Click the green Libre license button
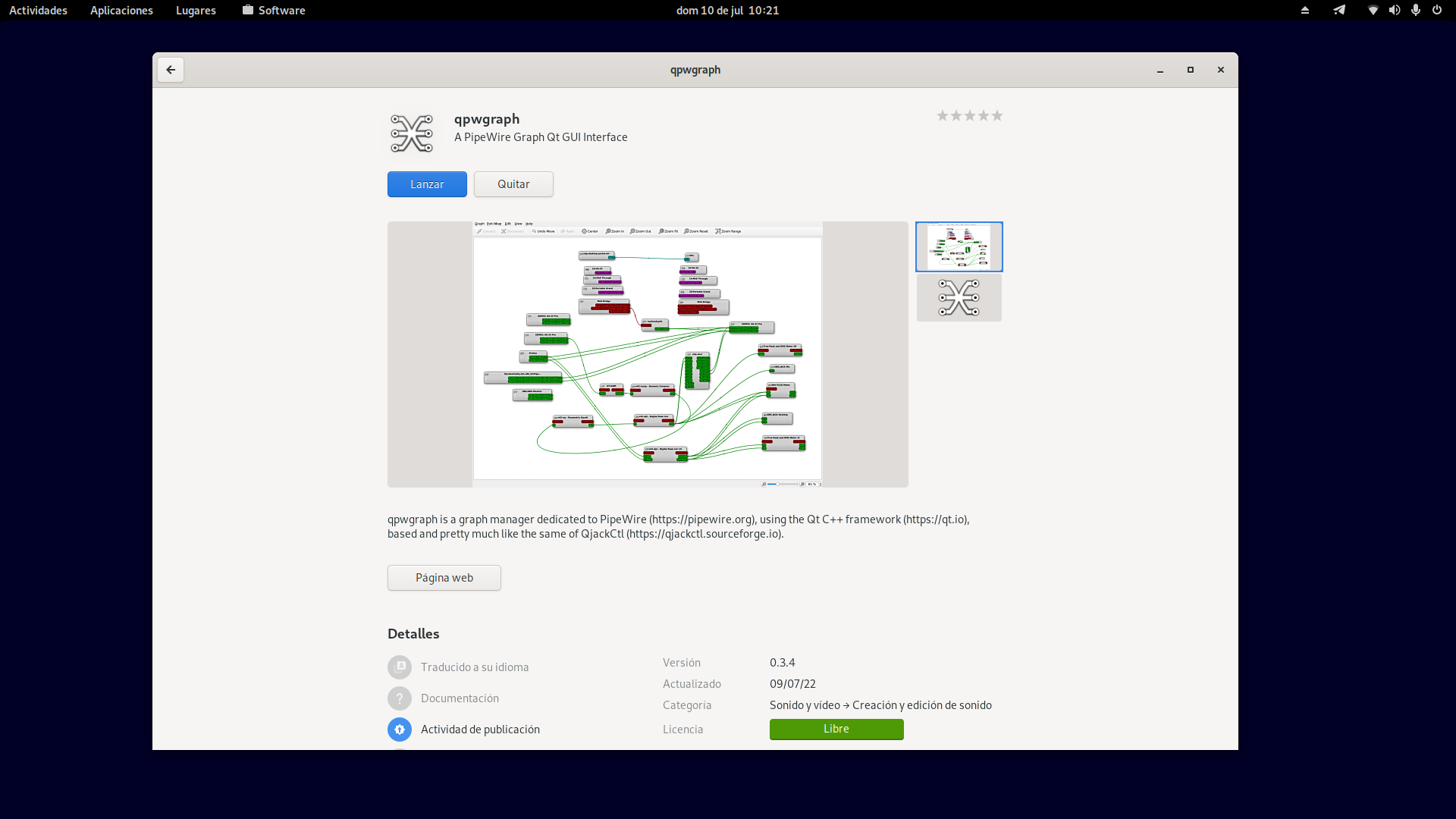The height and width of the screenshot is (819, 1456). tap(836, 729)
